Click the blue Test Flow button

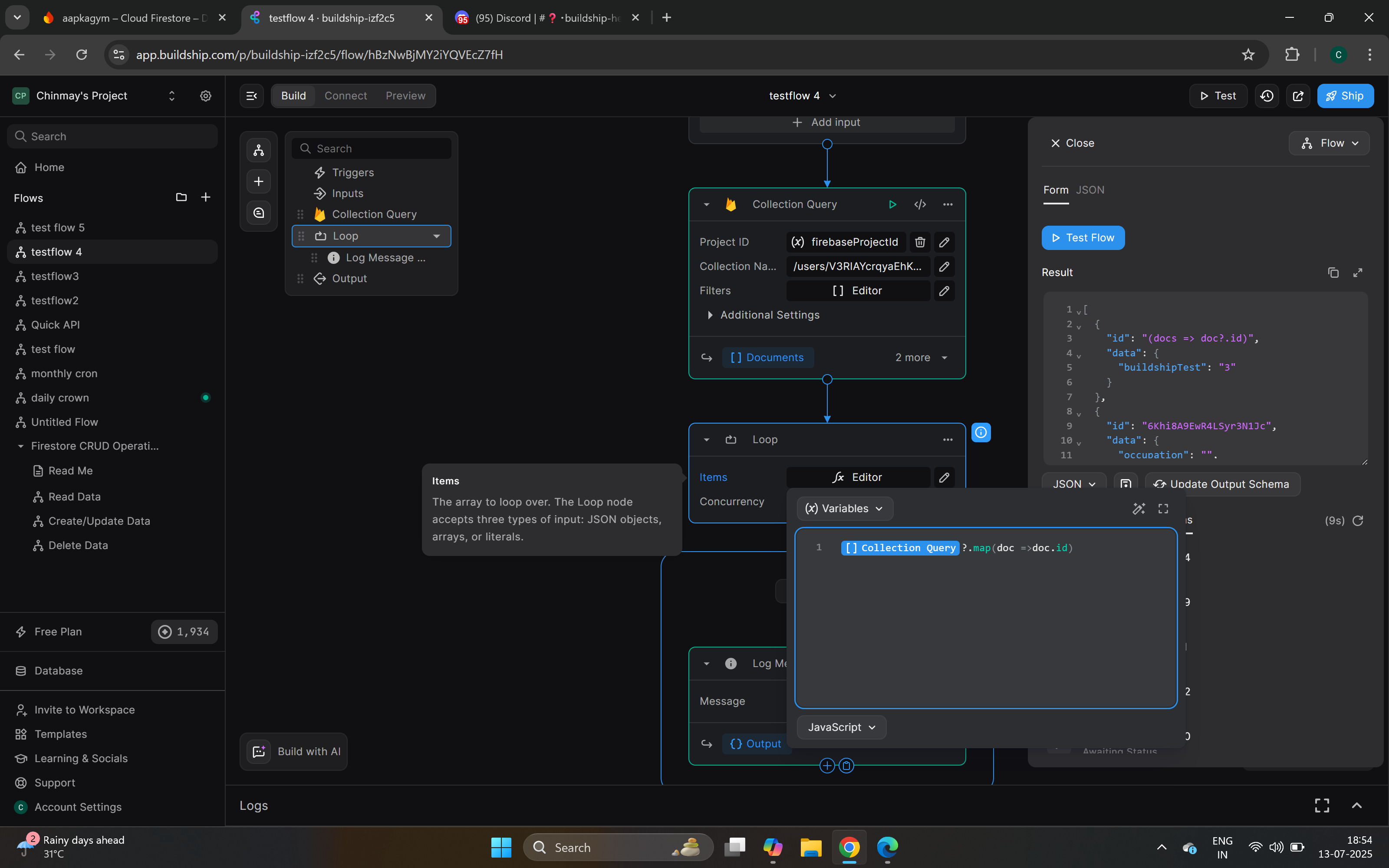click(x=1083, y=238)
